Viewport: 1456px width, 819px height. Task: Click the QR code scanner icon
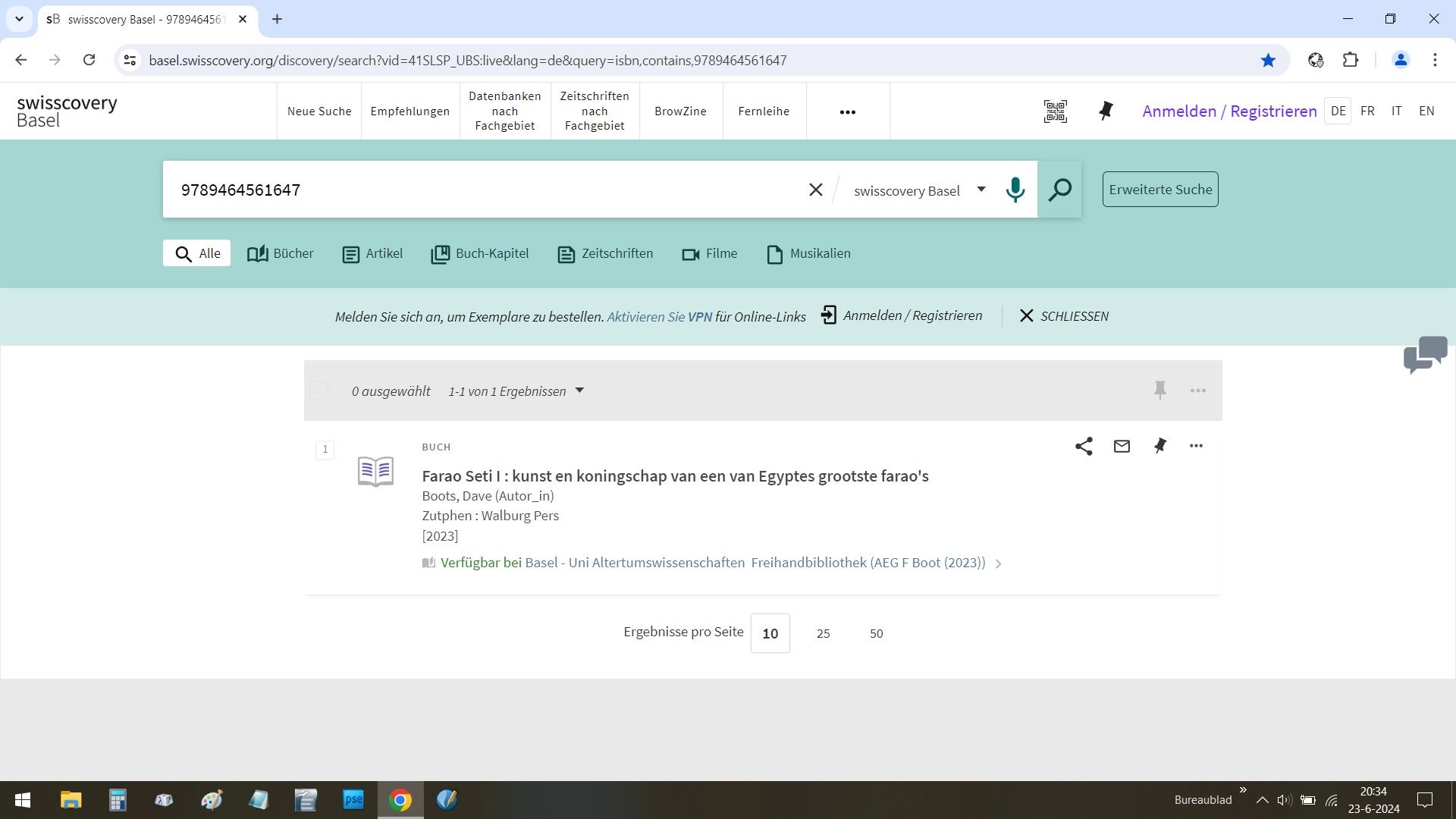pyautogui.click(x=1055, y=111)
